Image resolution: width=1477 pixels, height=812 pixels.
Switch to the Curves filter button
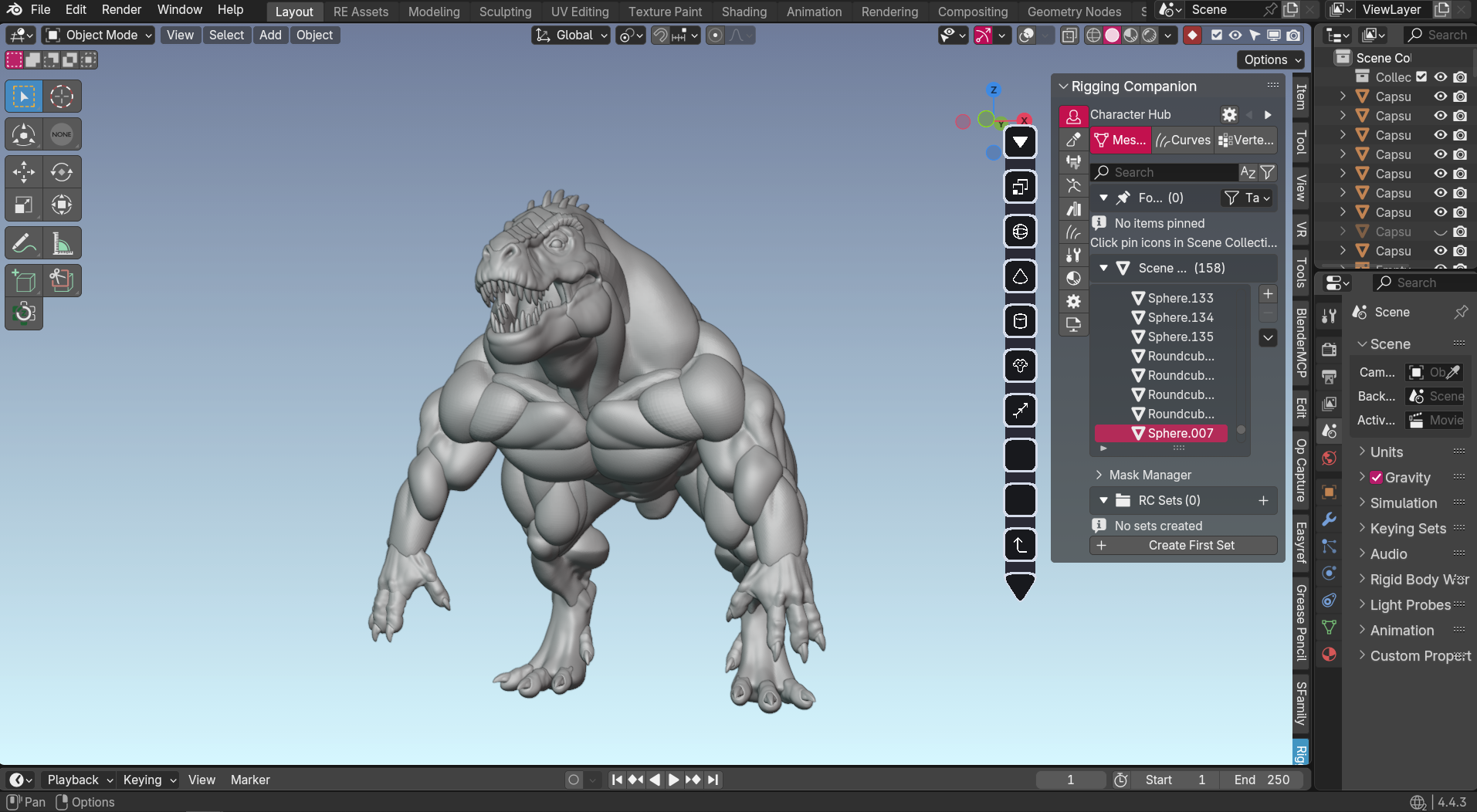tap(1183, 140)
